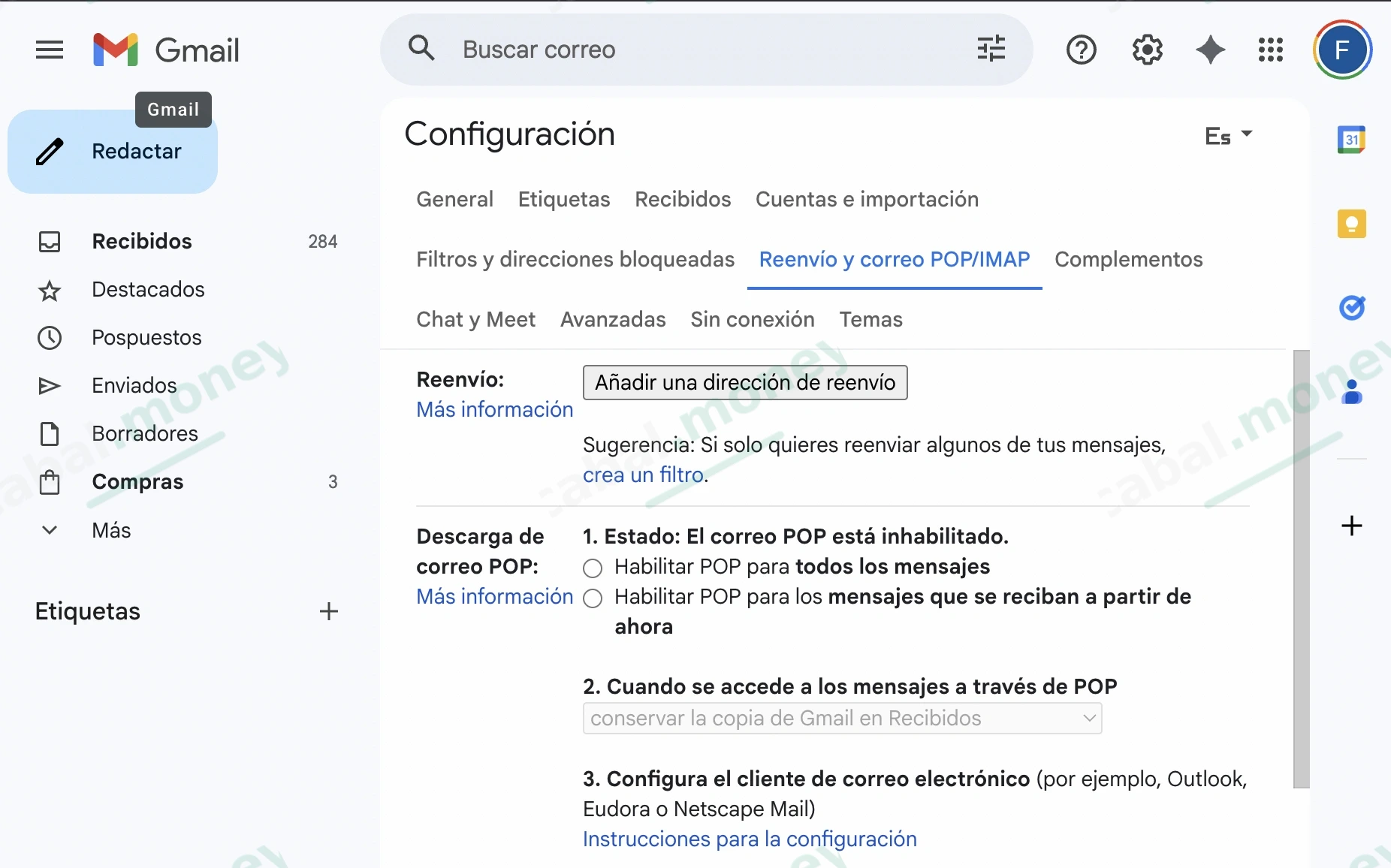Enable POP for todos los mensajes
Screen dimensions: 1391x868
(x=593, y=568)
